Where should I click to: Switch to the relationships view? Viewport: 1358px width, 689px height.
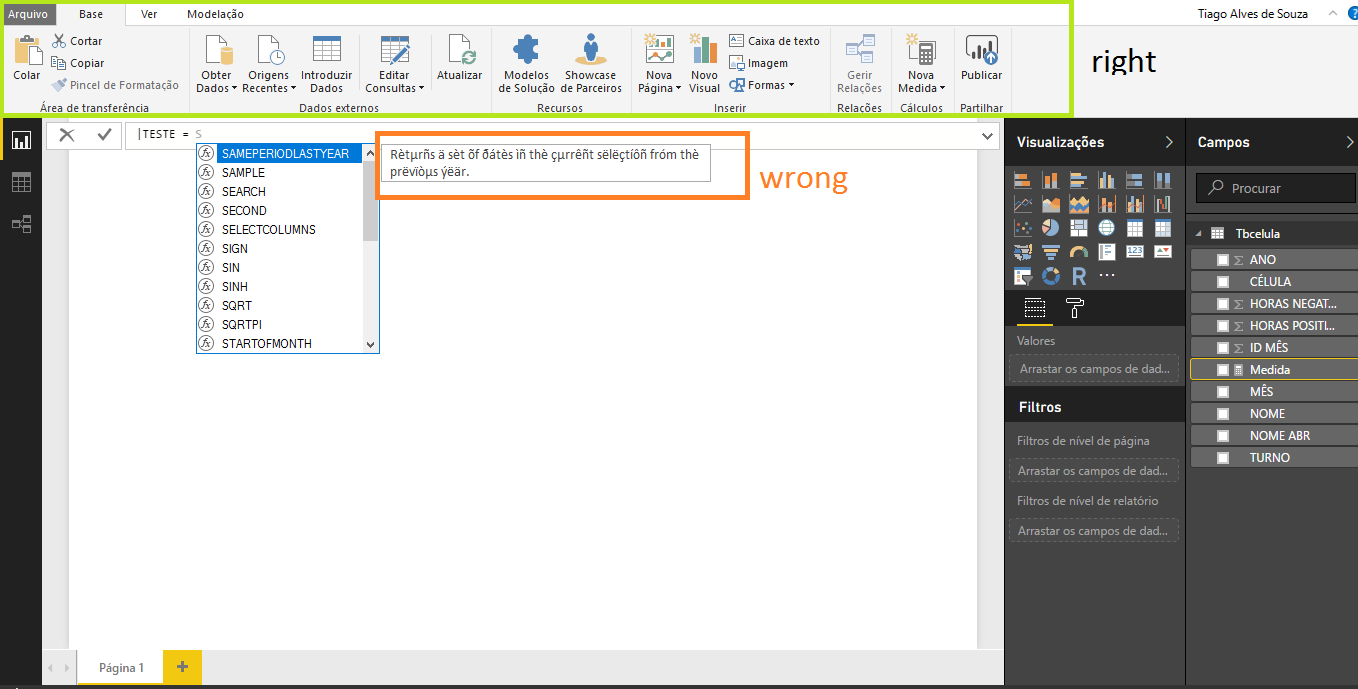pos(21,224)
